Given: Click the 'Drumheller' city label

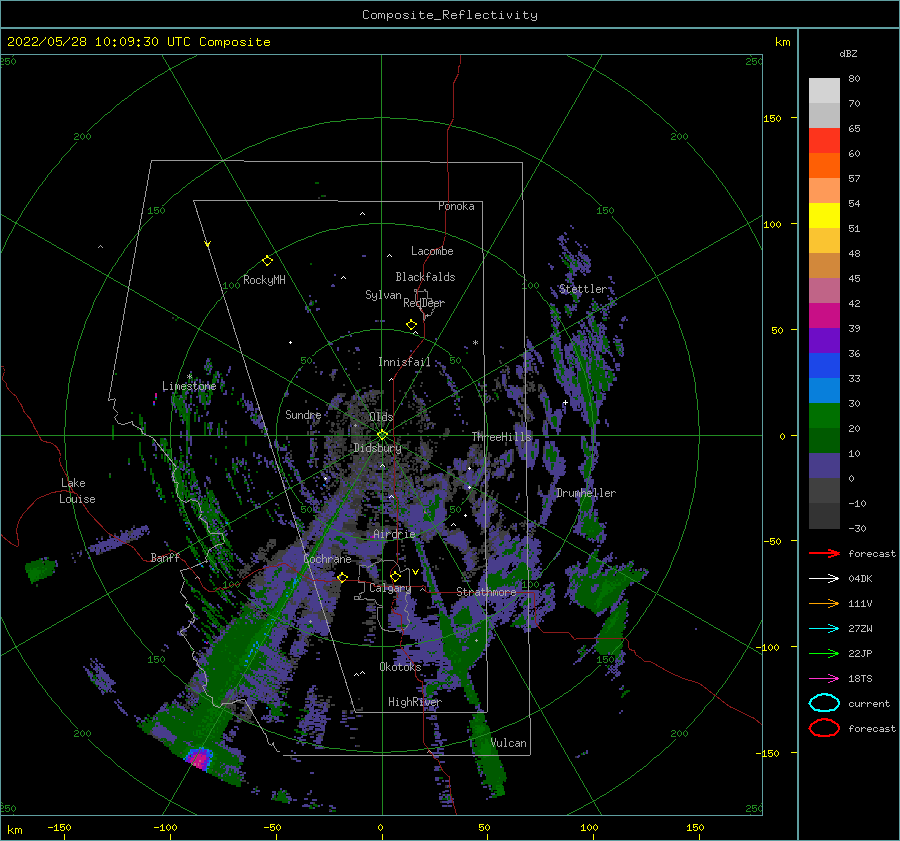Looking at the screenshot, I should 586,493.
